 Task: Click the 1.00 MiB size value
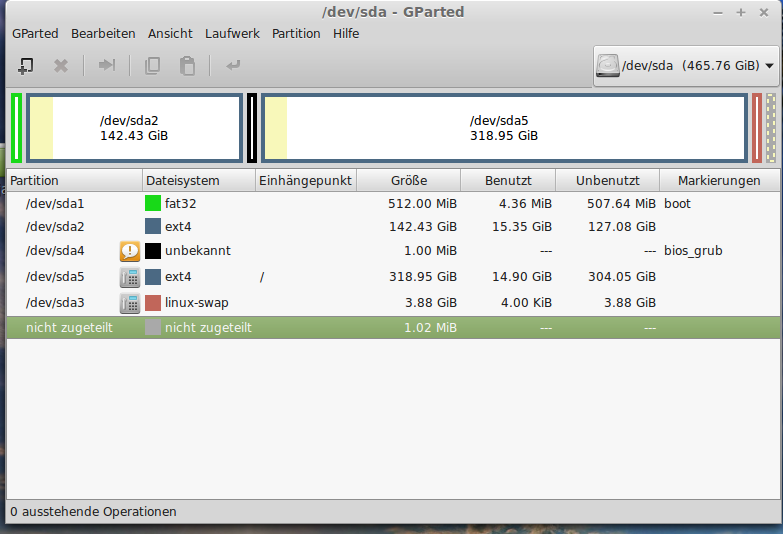click(x=430, y=251)
